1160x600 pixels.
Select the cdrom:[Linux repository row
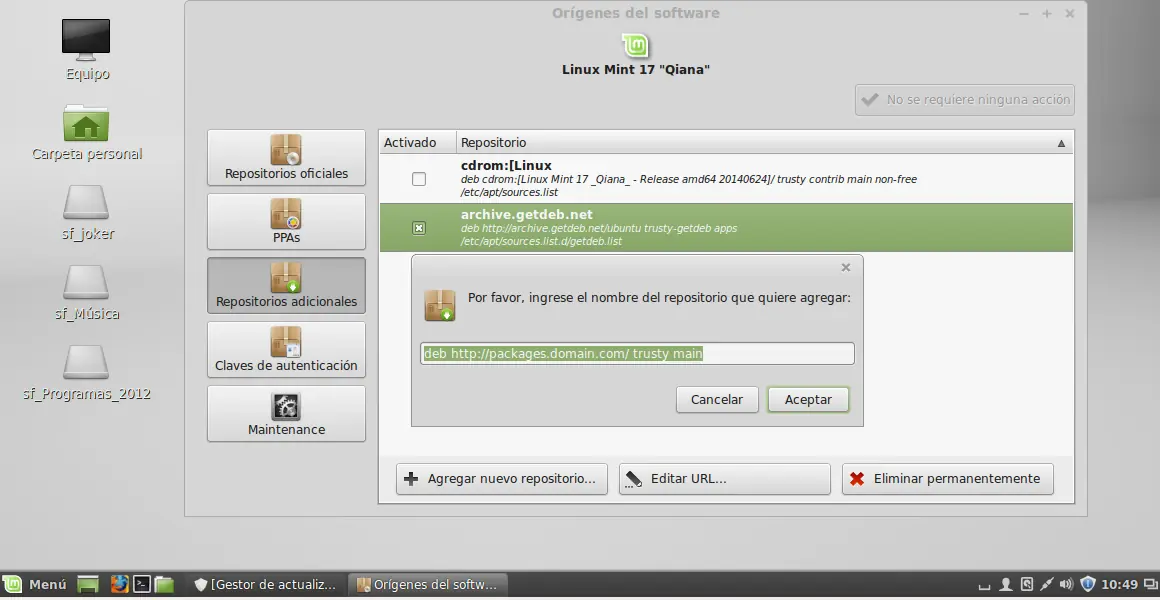[726, 179]
